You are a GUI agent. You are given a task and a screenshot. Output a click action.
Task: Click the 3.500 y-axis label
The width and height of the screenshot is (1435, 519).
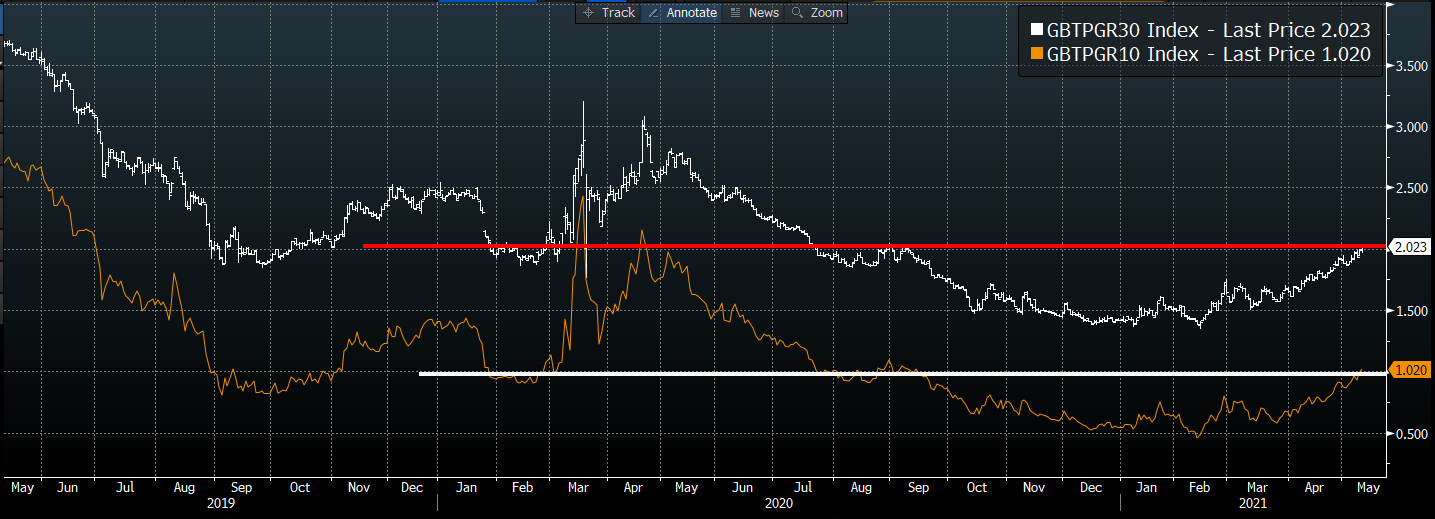tap(1410, 66)
